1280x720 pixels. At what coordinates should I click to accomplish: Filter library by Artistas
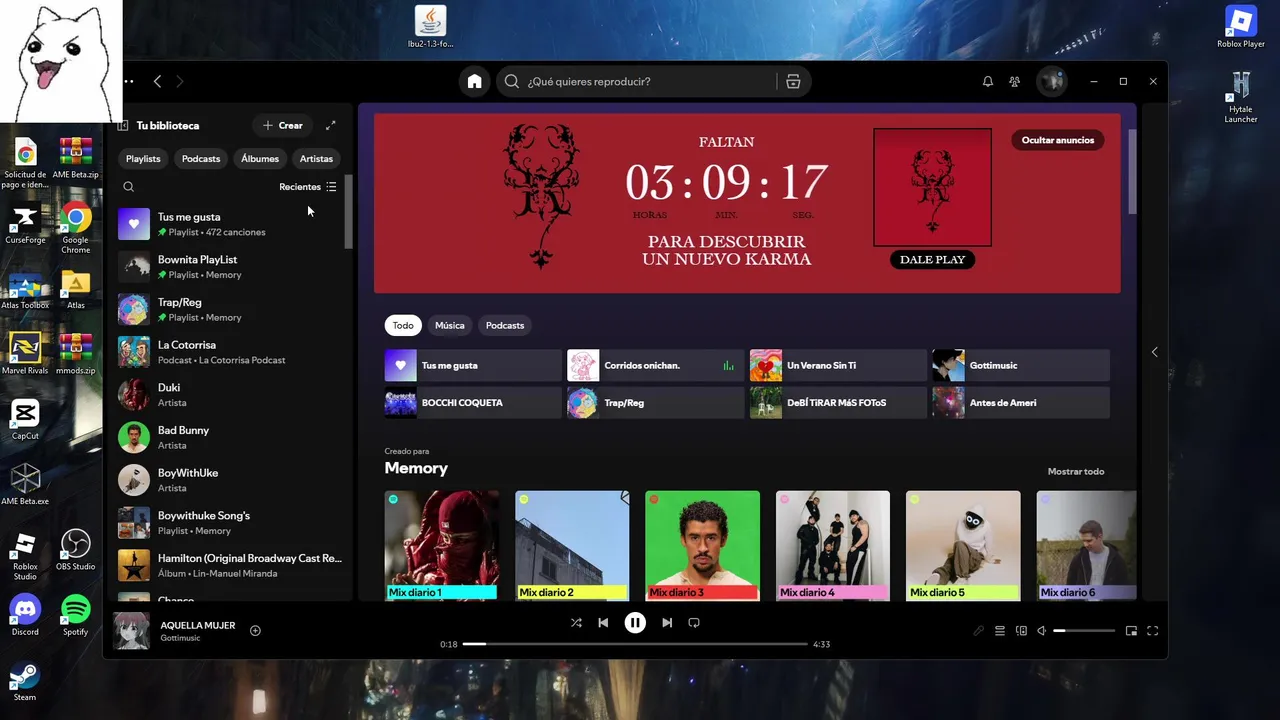pos(316,159)
